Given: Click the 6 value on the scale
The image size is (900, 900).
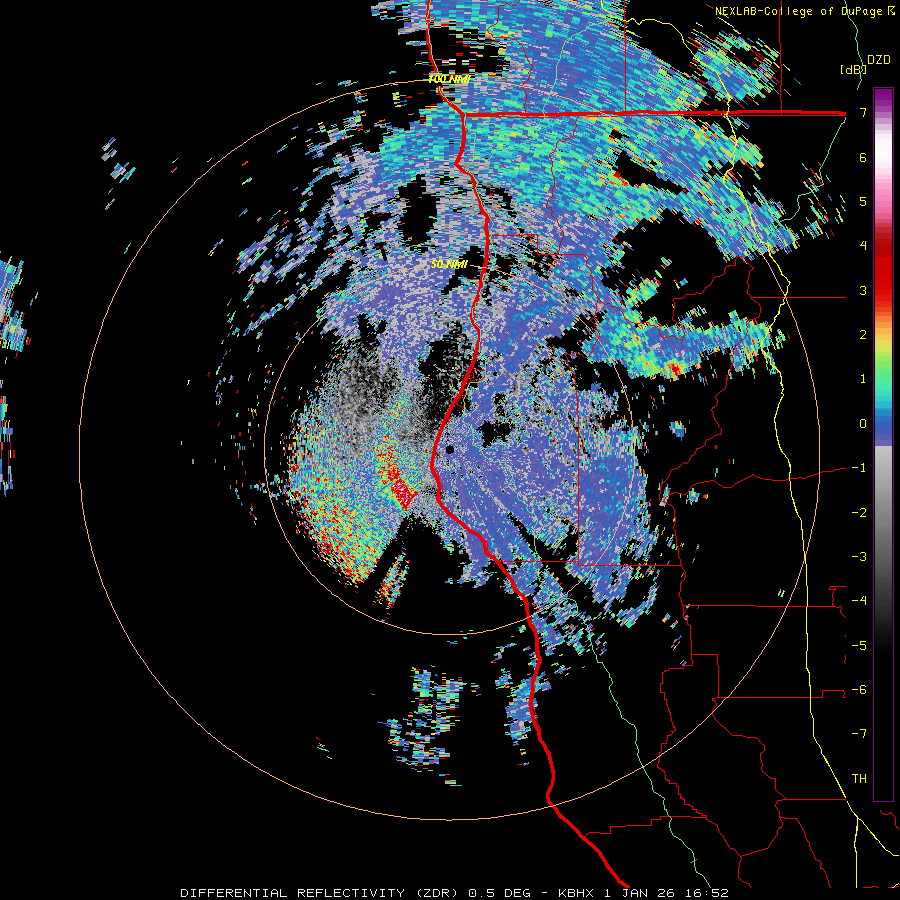Looking at the screenshot, I should coord(863,157).
